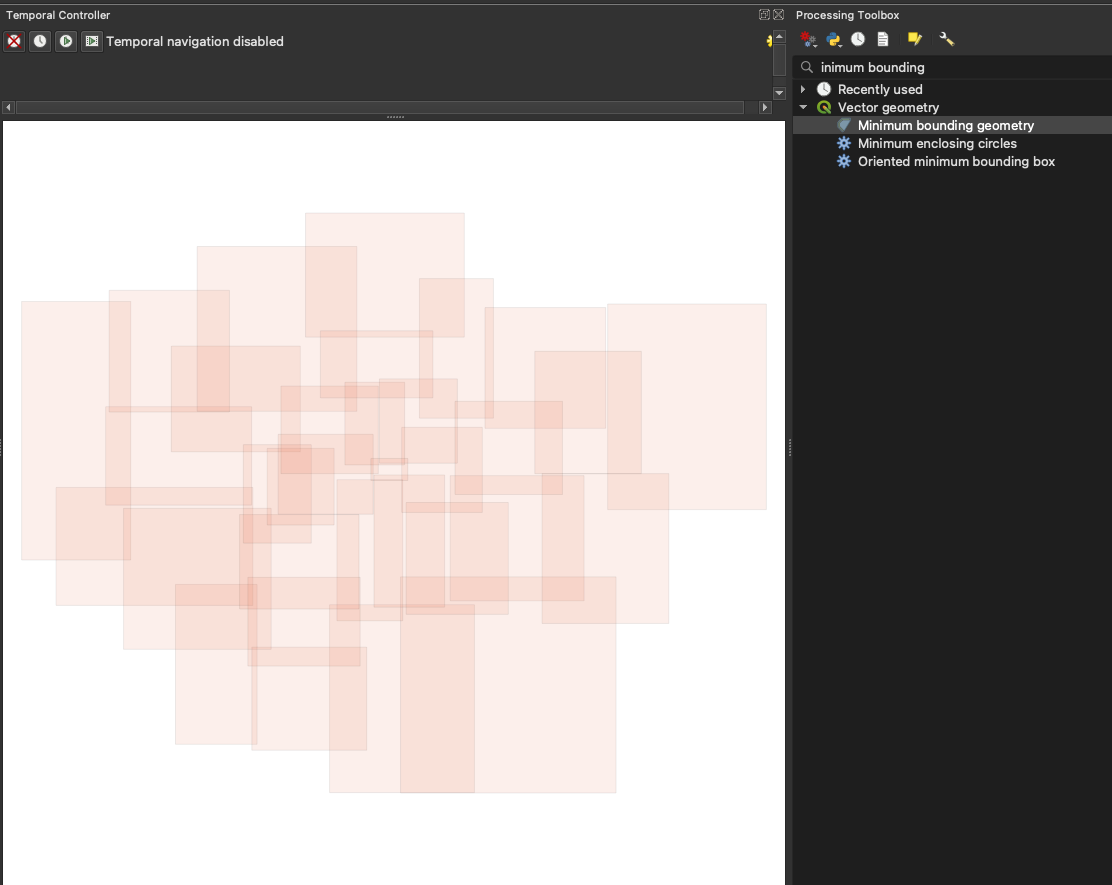The image size is (1112, 885).
Task: Open Processing options wrench icon
Action: pos(947,39)
